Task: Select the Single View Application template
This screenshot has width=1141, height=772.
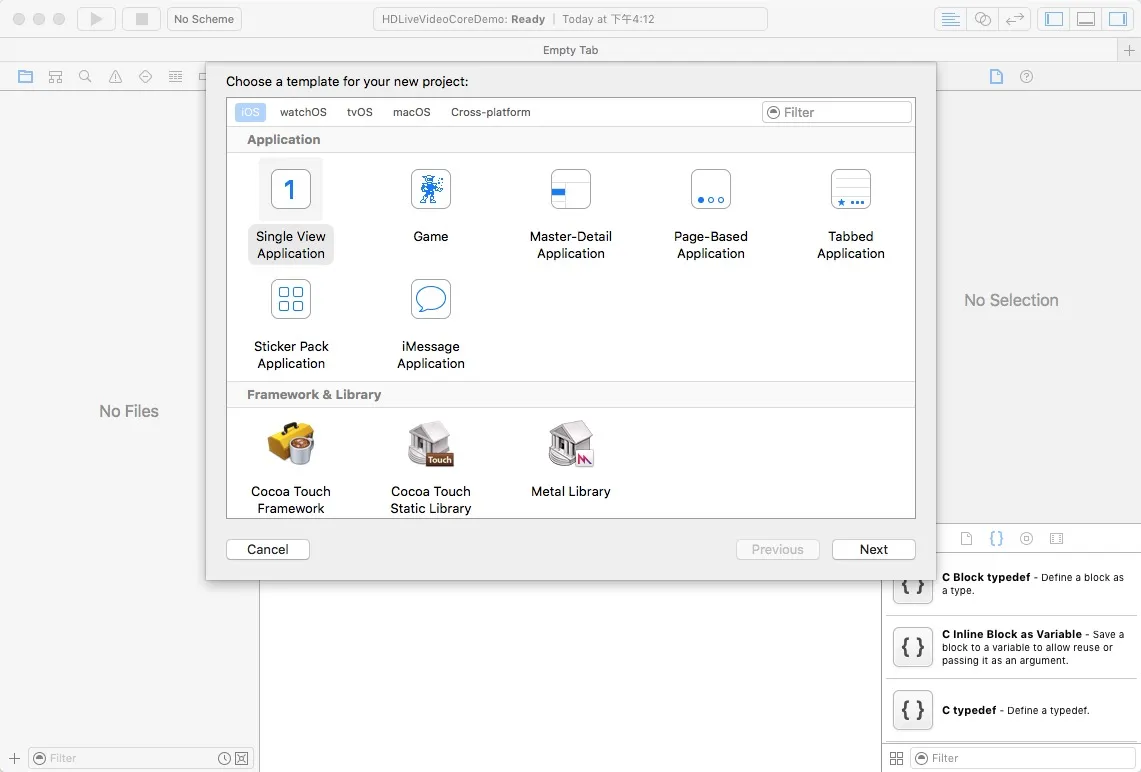Action: [290, 211]
